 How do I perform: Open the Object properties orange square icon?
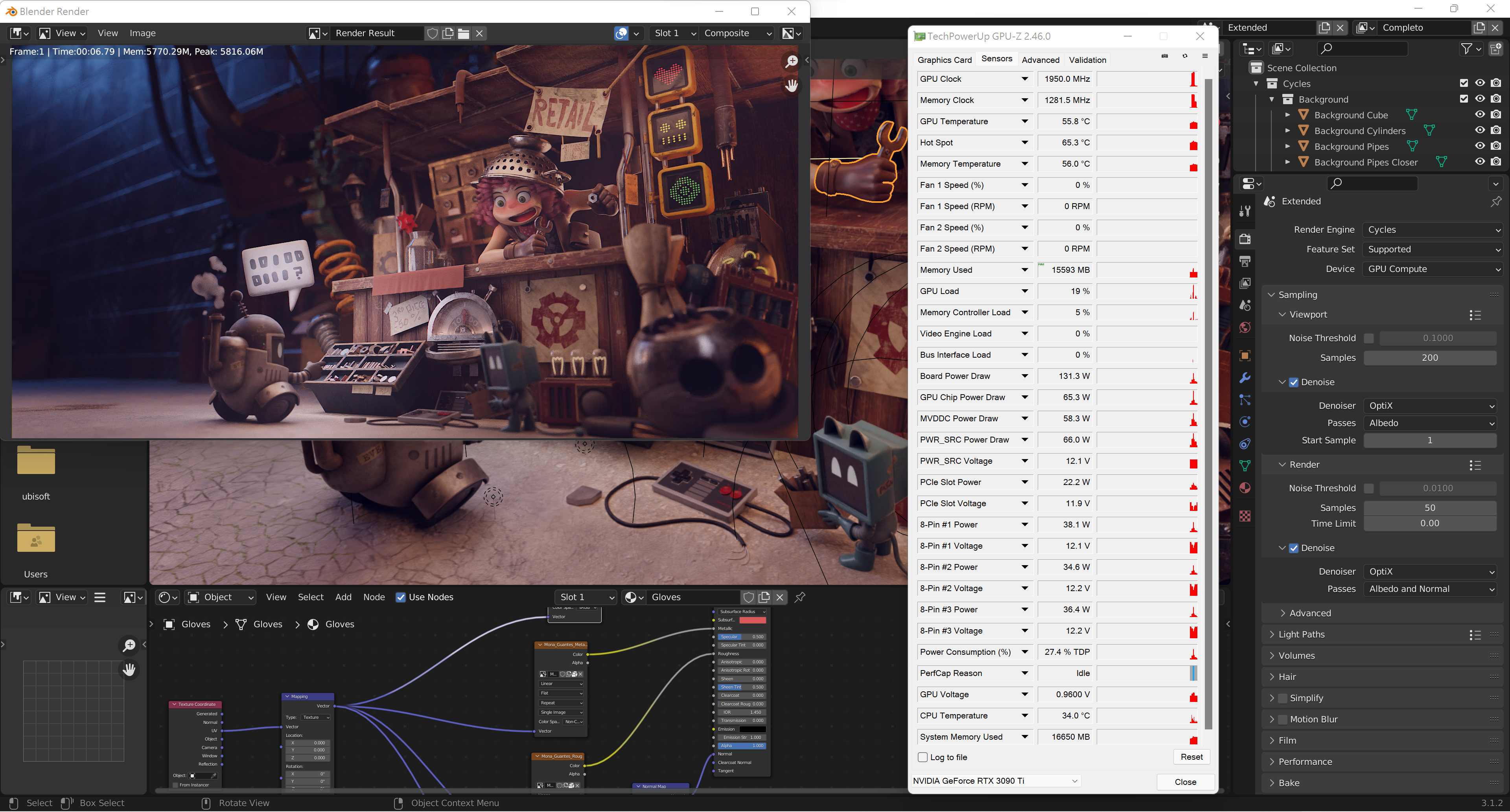(x=1245, y=356)
